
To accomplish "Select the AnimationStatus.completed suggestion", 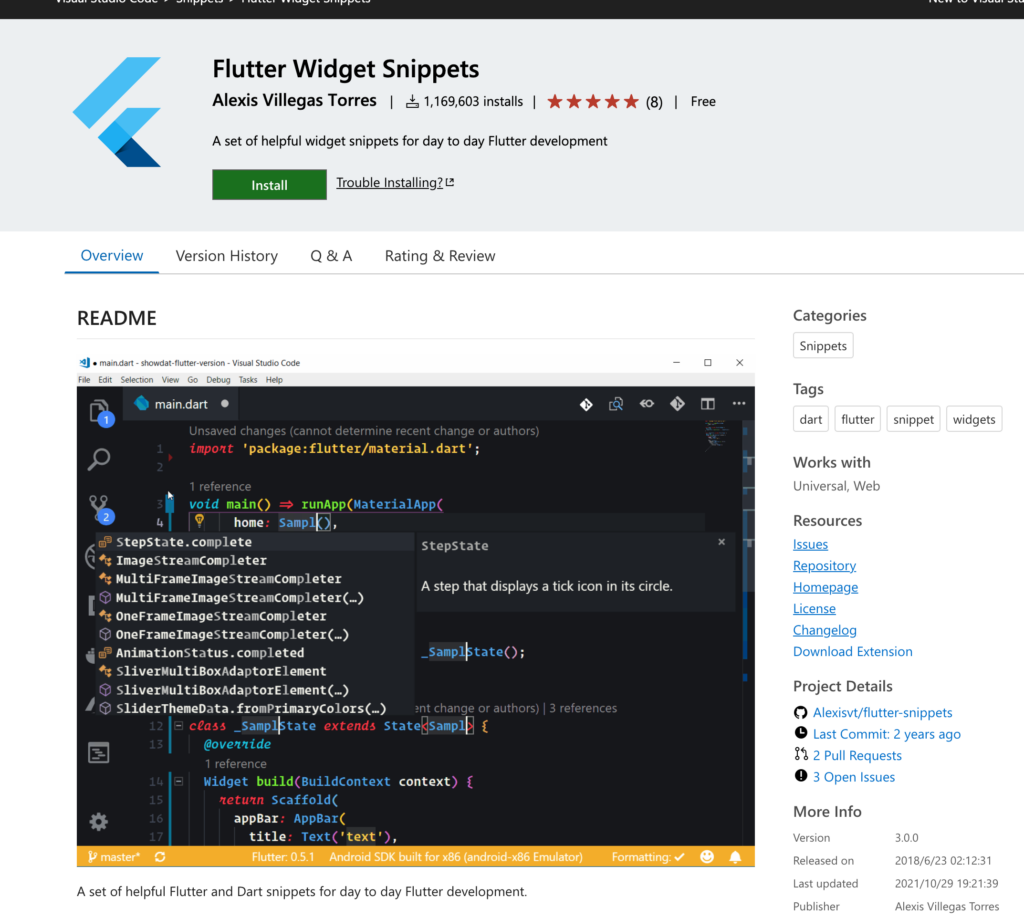I will tap(255, 653).
